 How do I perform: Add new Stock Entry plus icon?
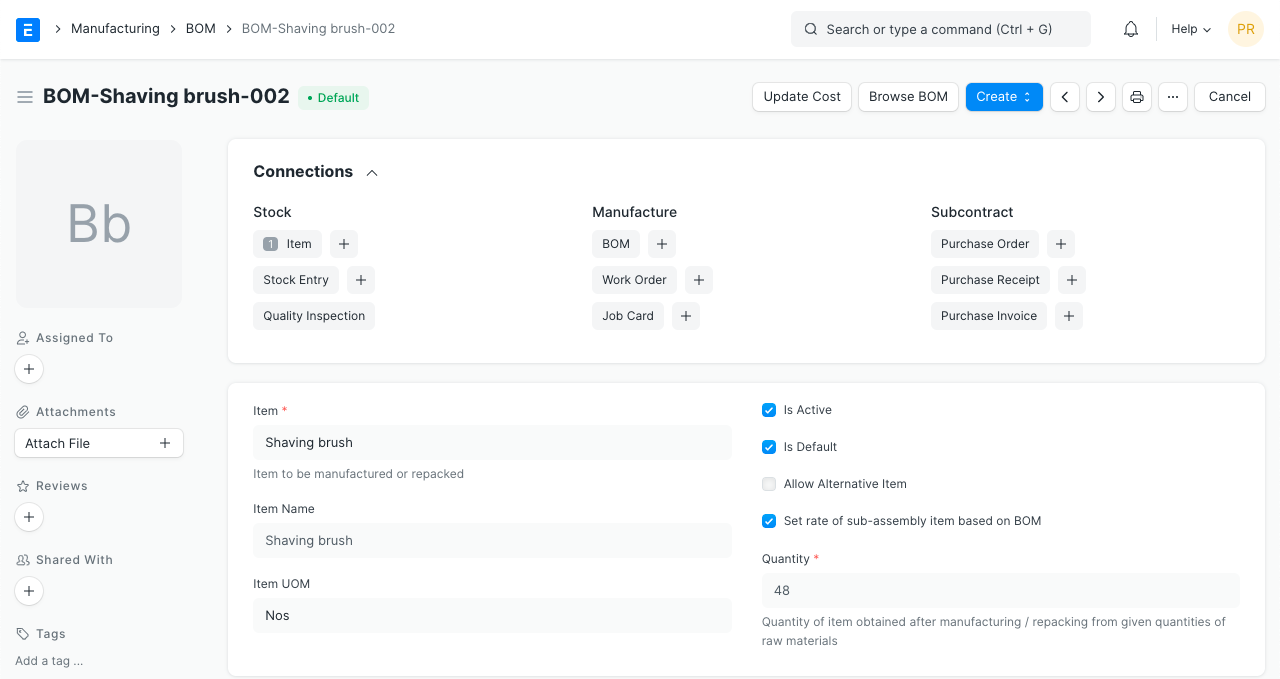pos(361,280)
